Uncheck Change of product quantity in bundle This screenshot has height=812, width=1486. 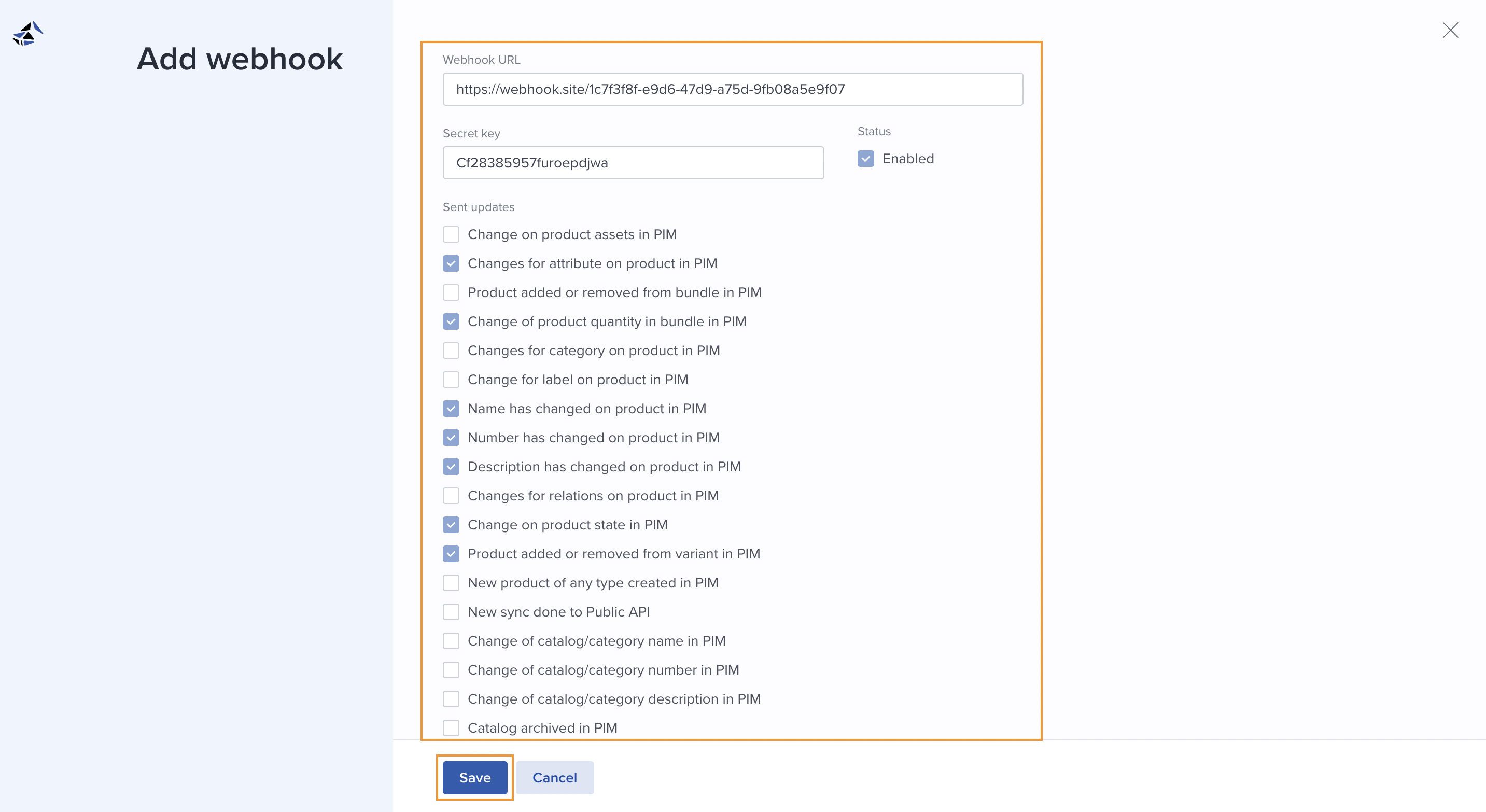click(x=451, y=321)
